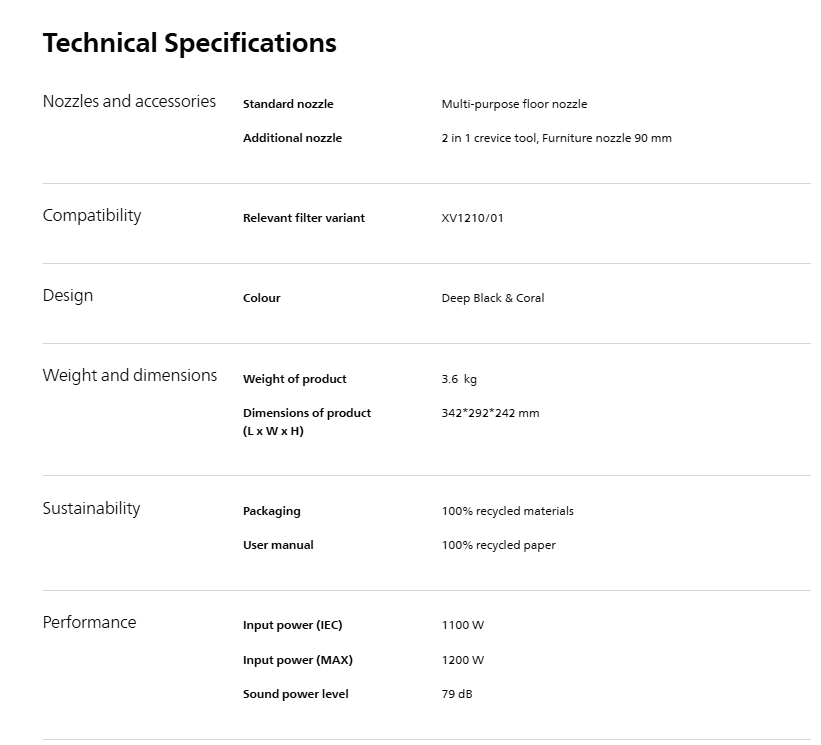Viewport: 821px width, 745px height.
Task: Click the Technical Specifications heading
Action: (x=190, y=43)
